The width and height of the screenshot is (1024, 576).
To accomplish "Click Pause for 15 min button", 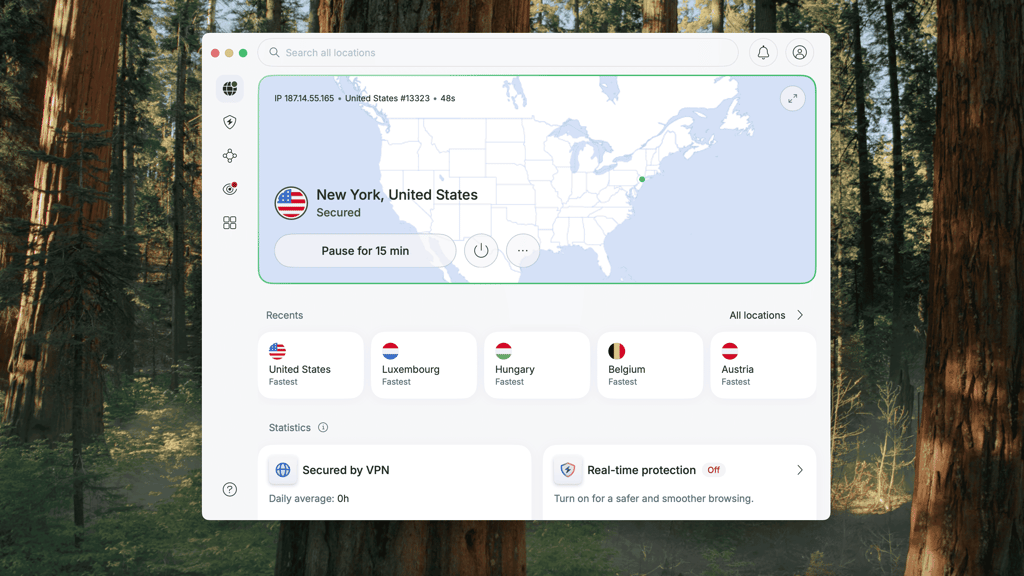I will click(365, 250).
